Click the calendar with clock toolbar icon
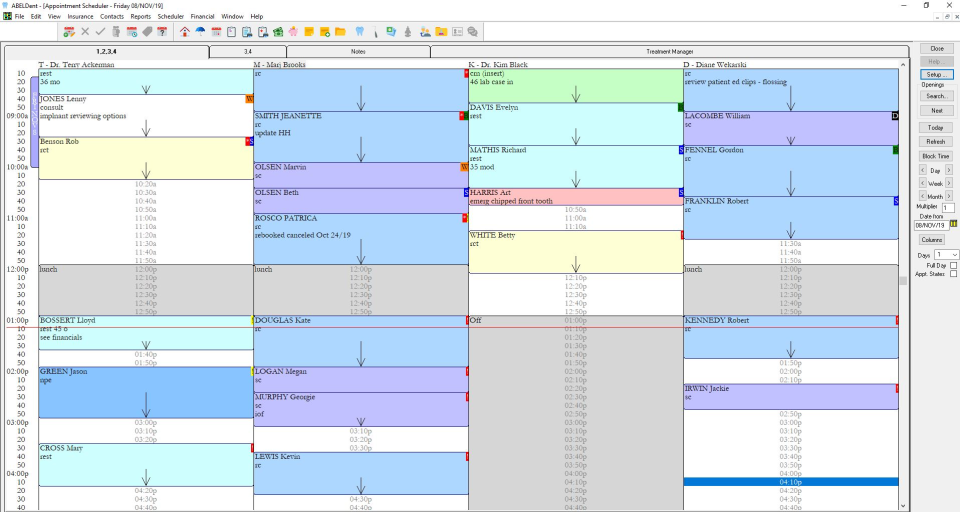This screenshot has width=960, height=512. click(132, 32)
